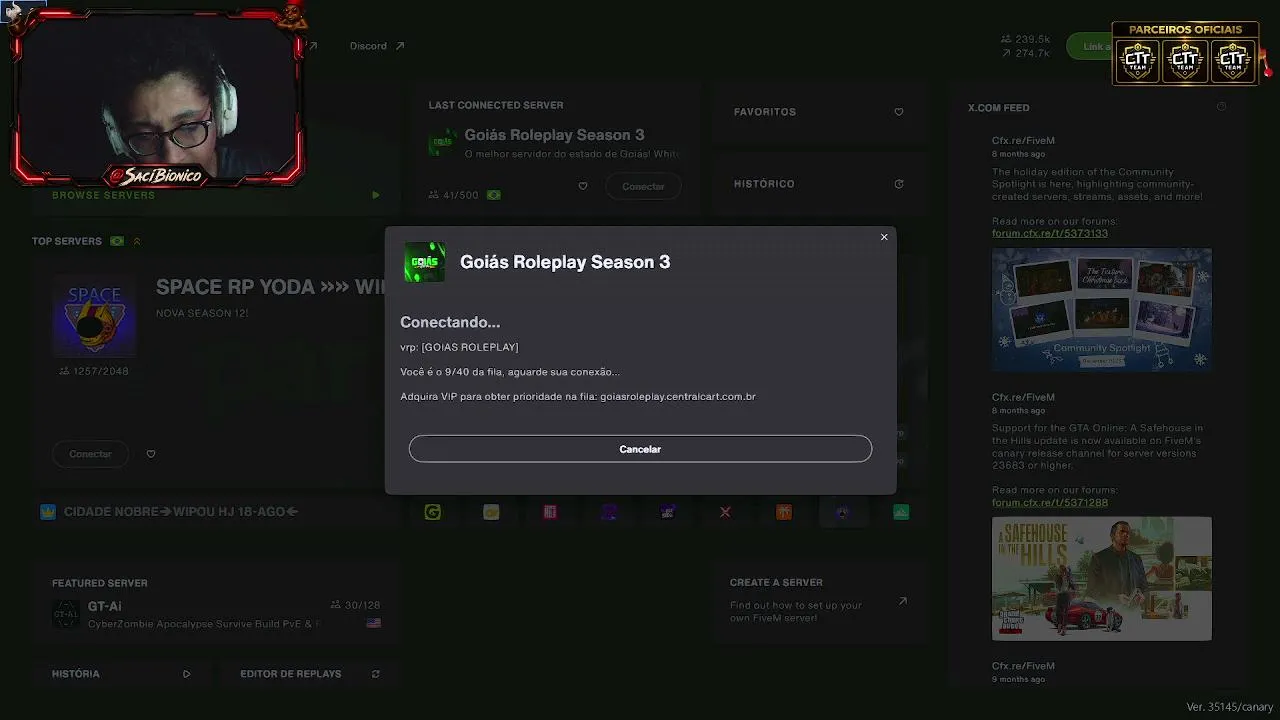Select the teal green server icon
Screen dimensions: 1280x720
901,512
